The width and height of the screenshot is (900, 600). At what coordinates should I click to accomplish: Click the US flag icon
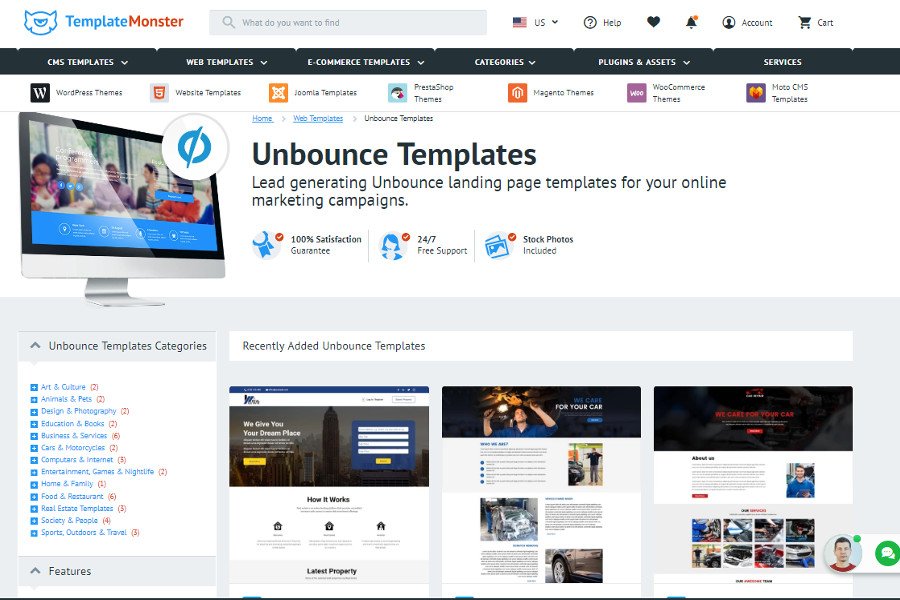tap(519, 22)
